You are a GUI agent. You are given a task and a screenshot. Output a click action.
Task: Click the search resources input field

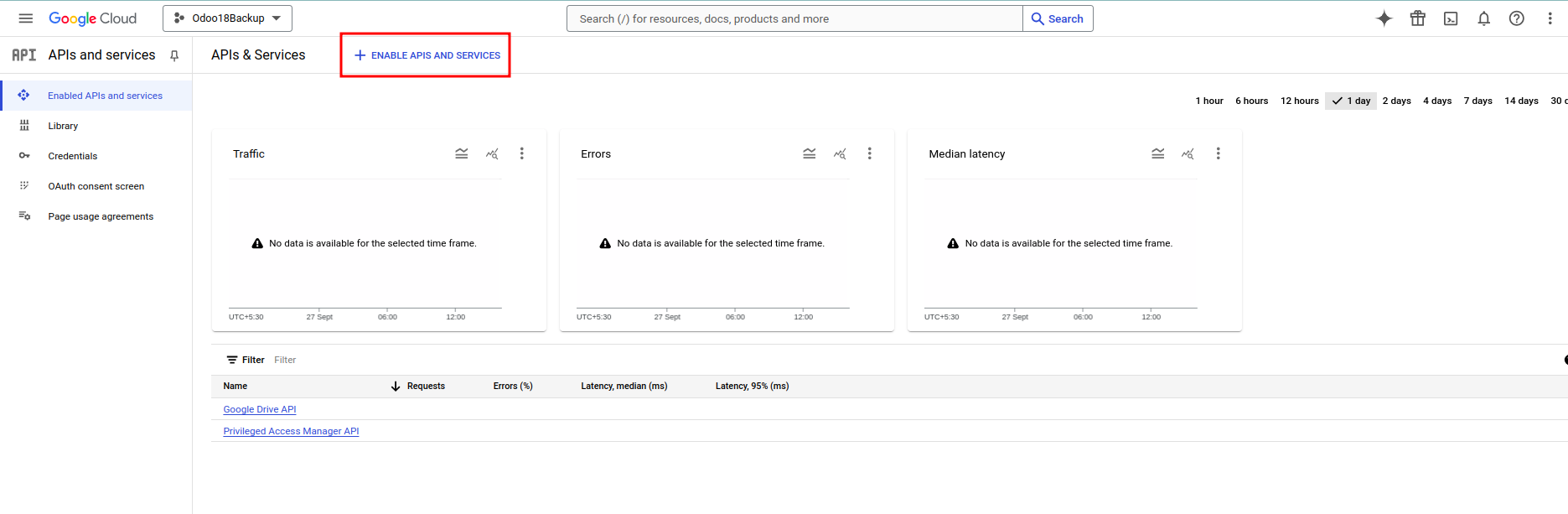(x=794, y=18)
